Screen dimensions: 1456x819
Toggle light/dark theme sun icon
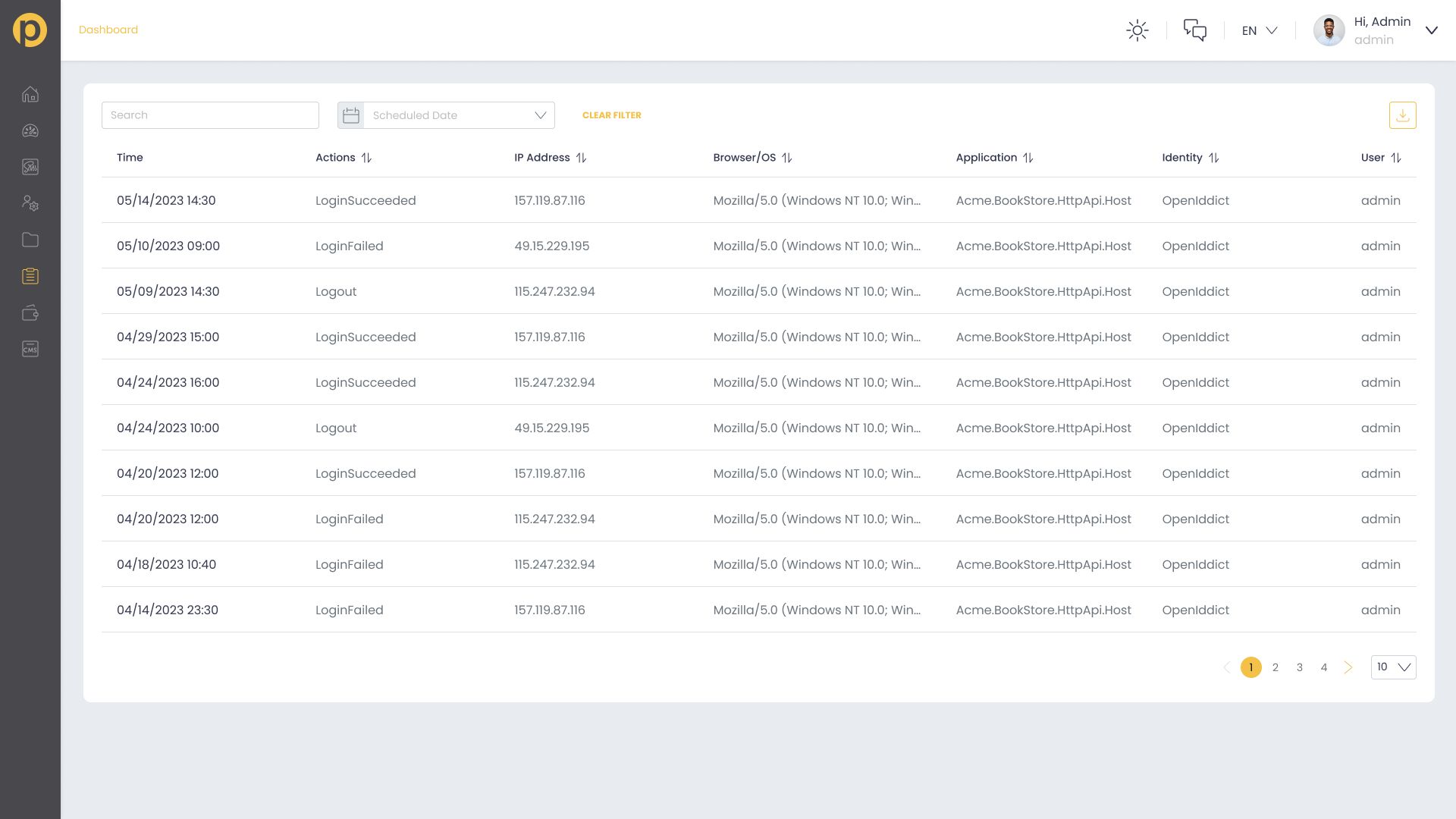(1137, 30)
